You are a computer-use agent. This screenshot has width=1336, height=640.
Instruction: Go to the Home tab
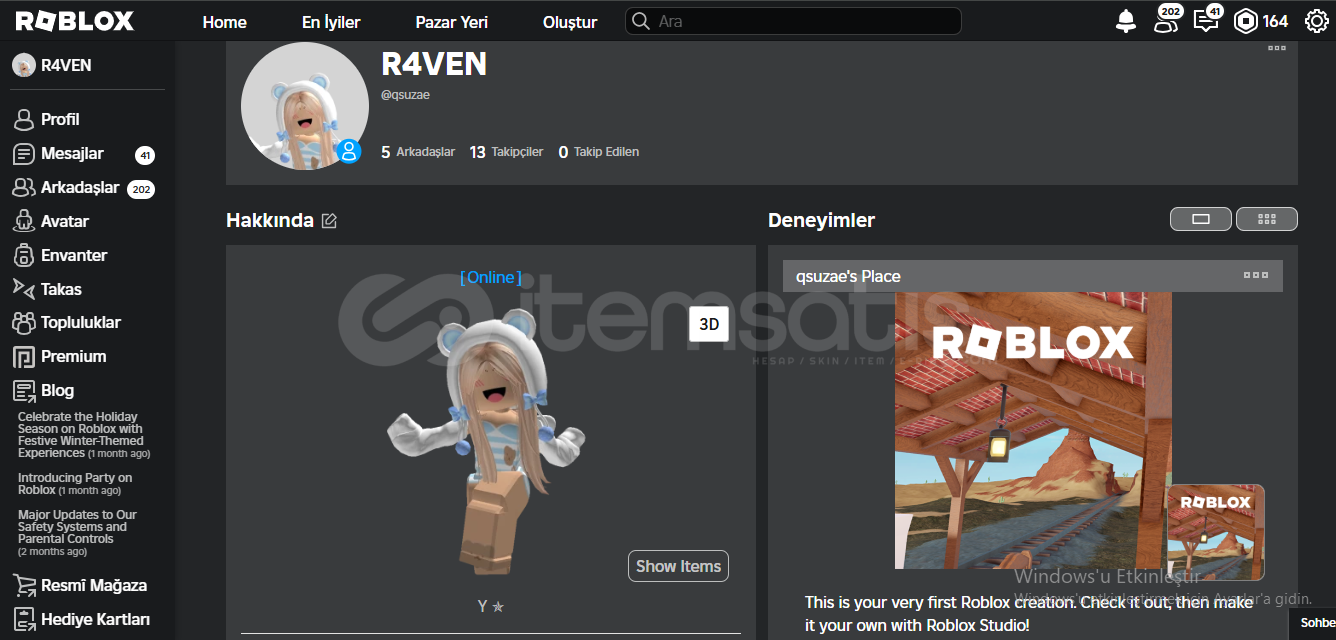[225, 21]
